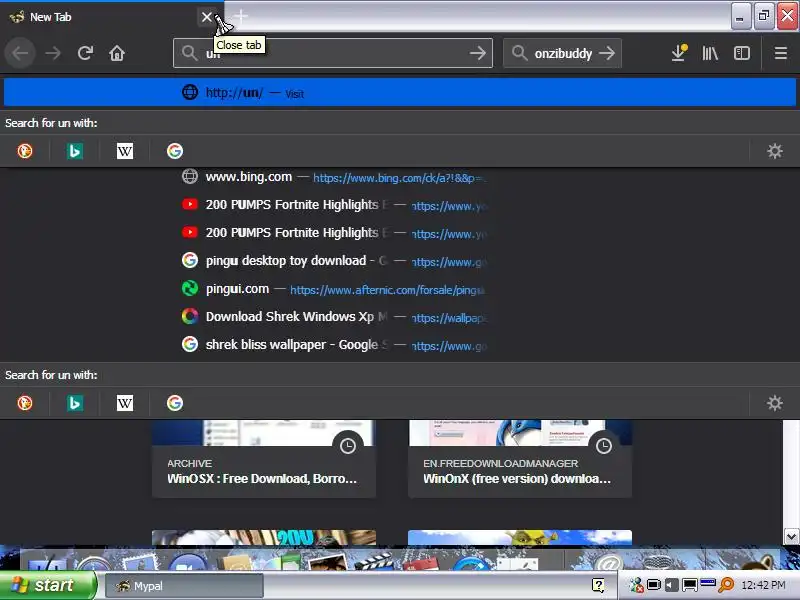Open the Downloads panel
Viewport: 800px width, 600px height.
pos(679,53)
